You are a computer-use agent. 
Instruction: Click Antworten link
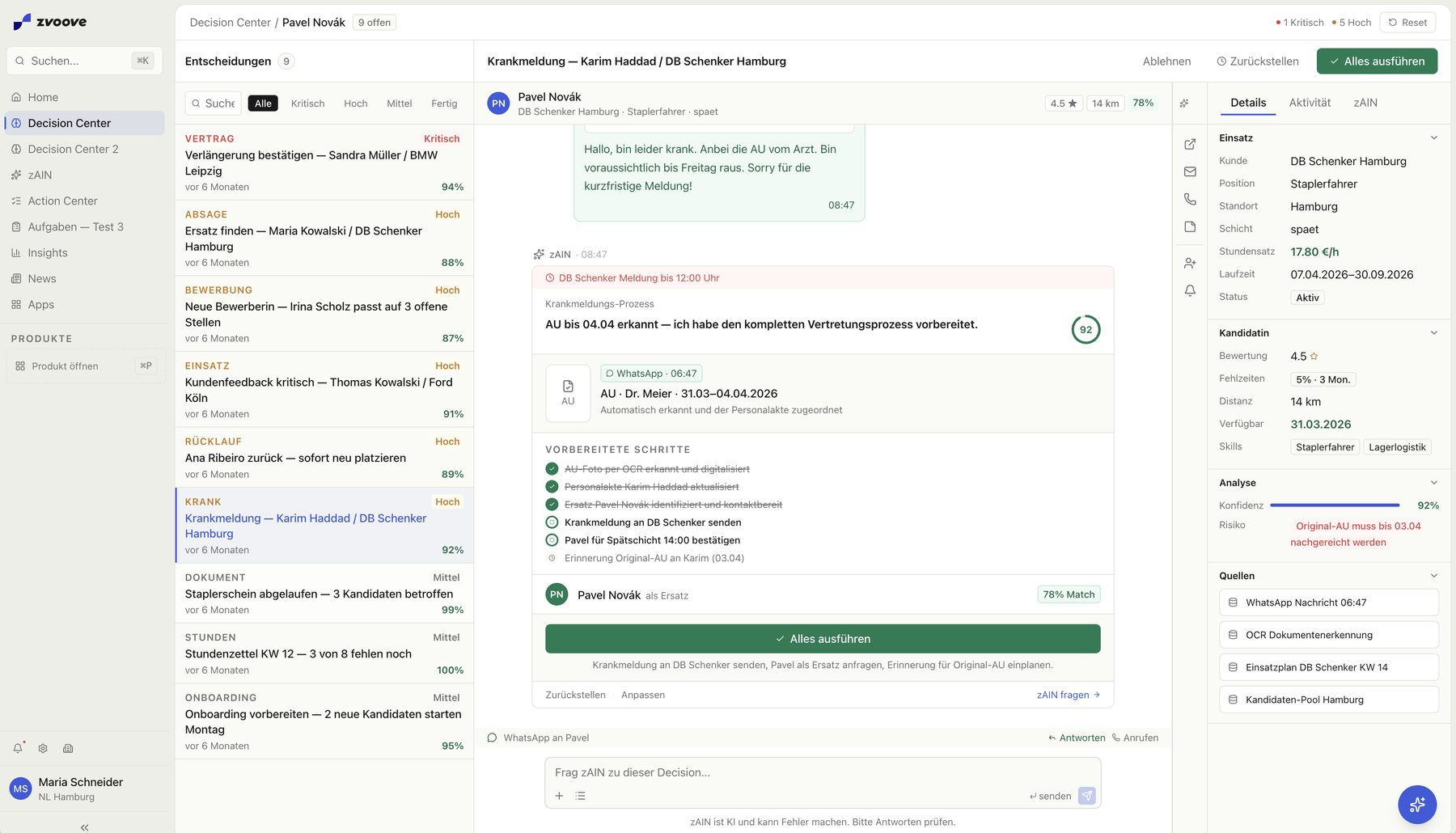[1077, 738]
